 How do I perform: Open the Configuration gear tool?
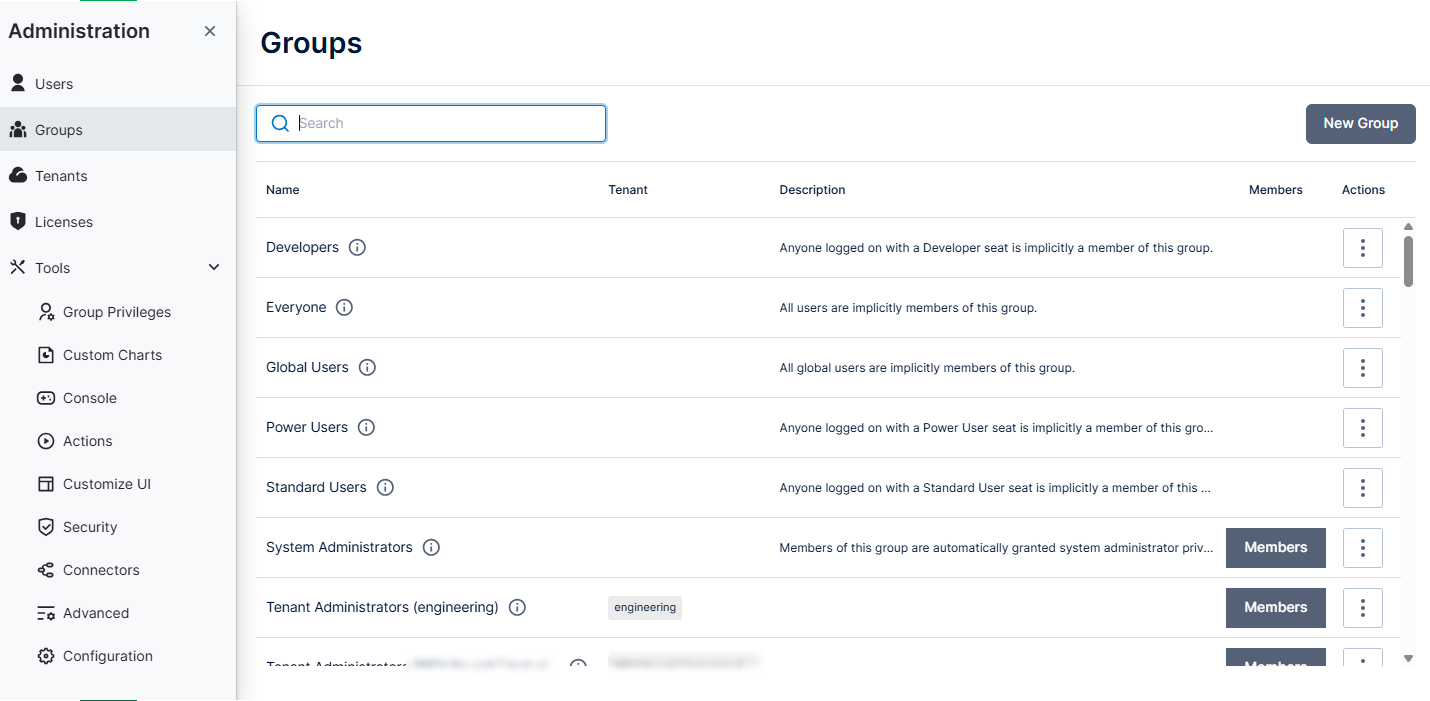[x=107, y=655]
